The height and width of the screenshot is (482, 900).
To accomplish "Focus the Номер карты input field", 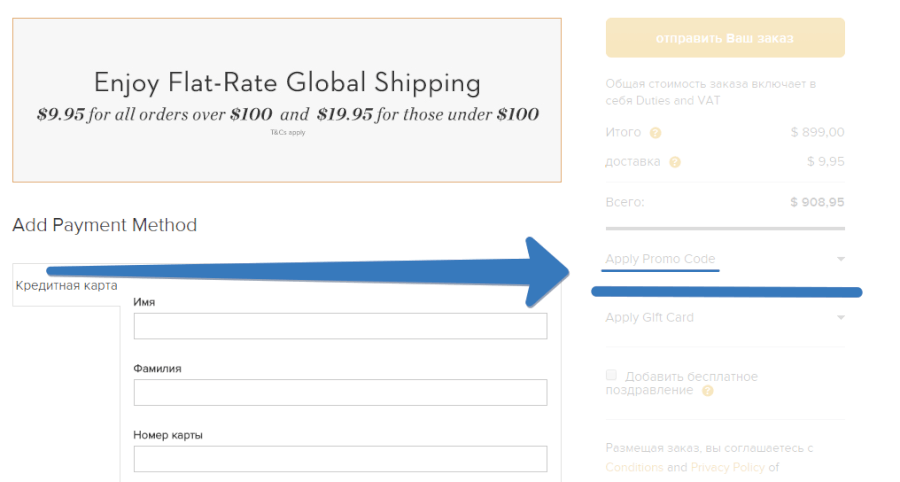I will pos(340,459).
